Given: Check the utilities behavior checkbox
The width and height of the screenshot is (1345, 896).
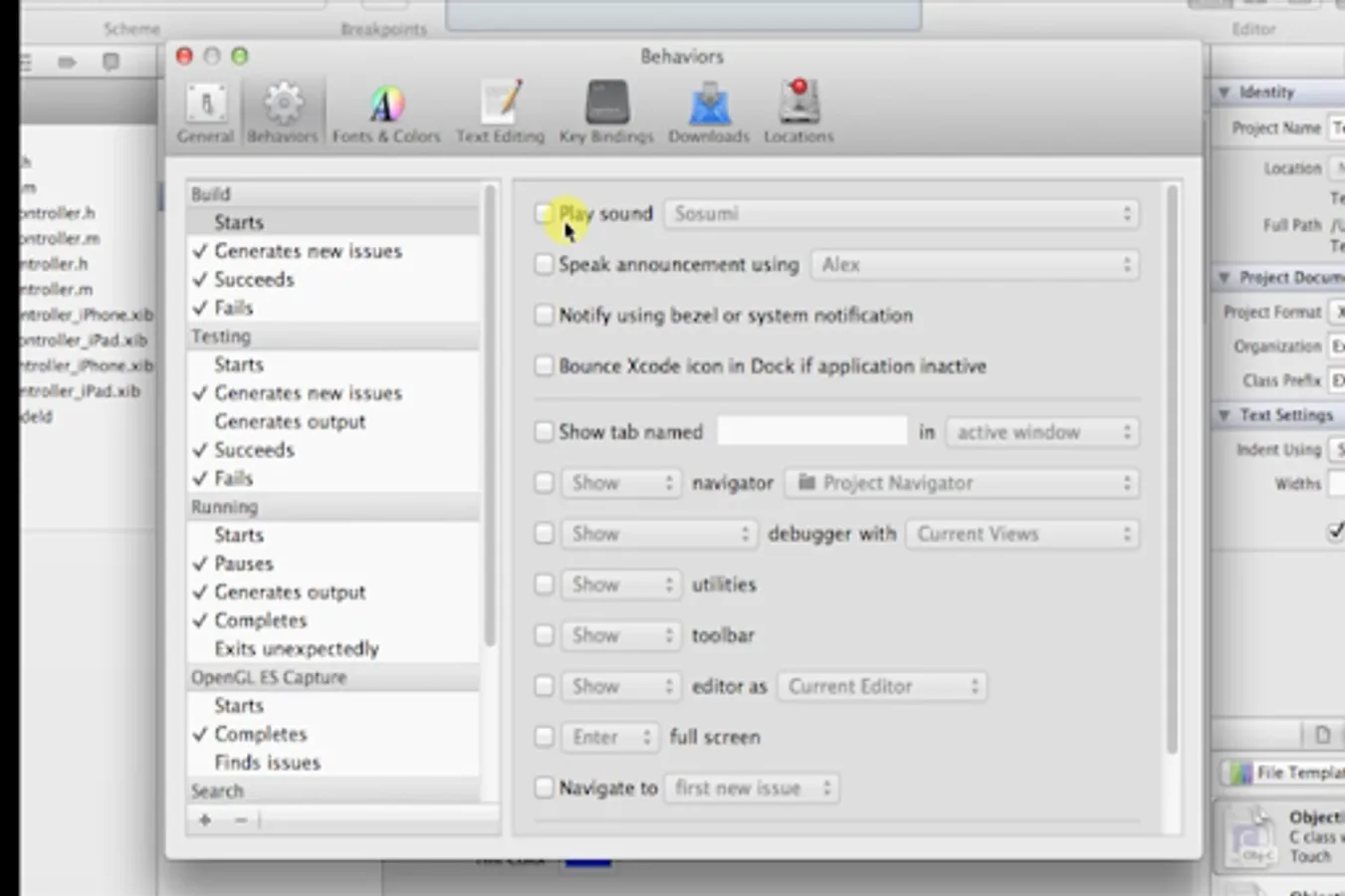Looking at the screenshot, I should pyautogui.click(x=544, y=584).
